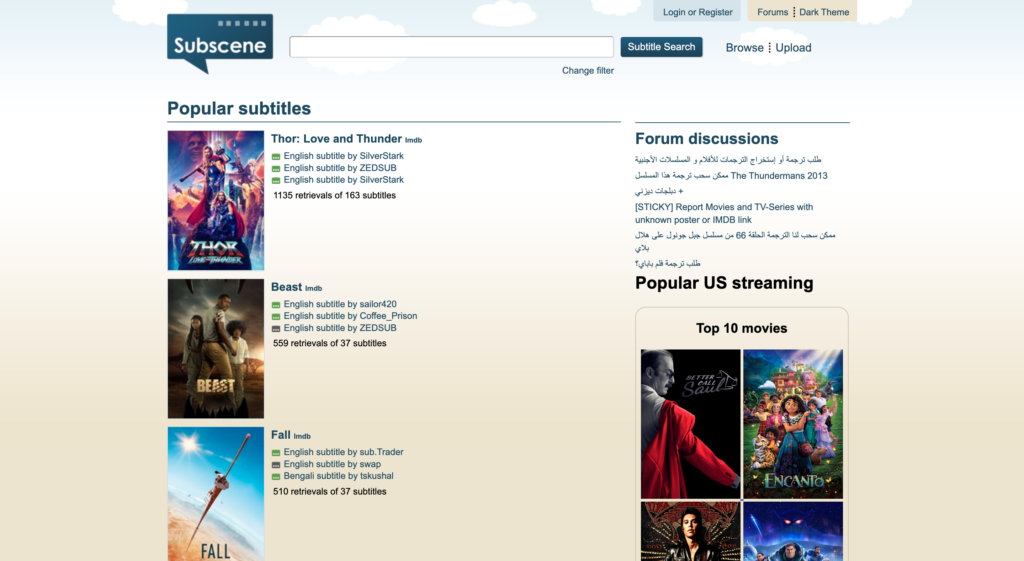The image size is (1024, 561).
Task: Open The Thundermans 2013 forum thread
Action: click(731, 176)
